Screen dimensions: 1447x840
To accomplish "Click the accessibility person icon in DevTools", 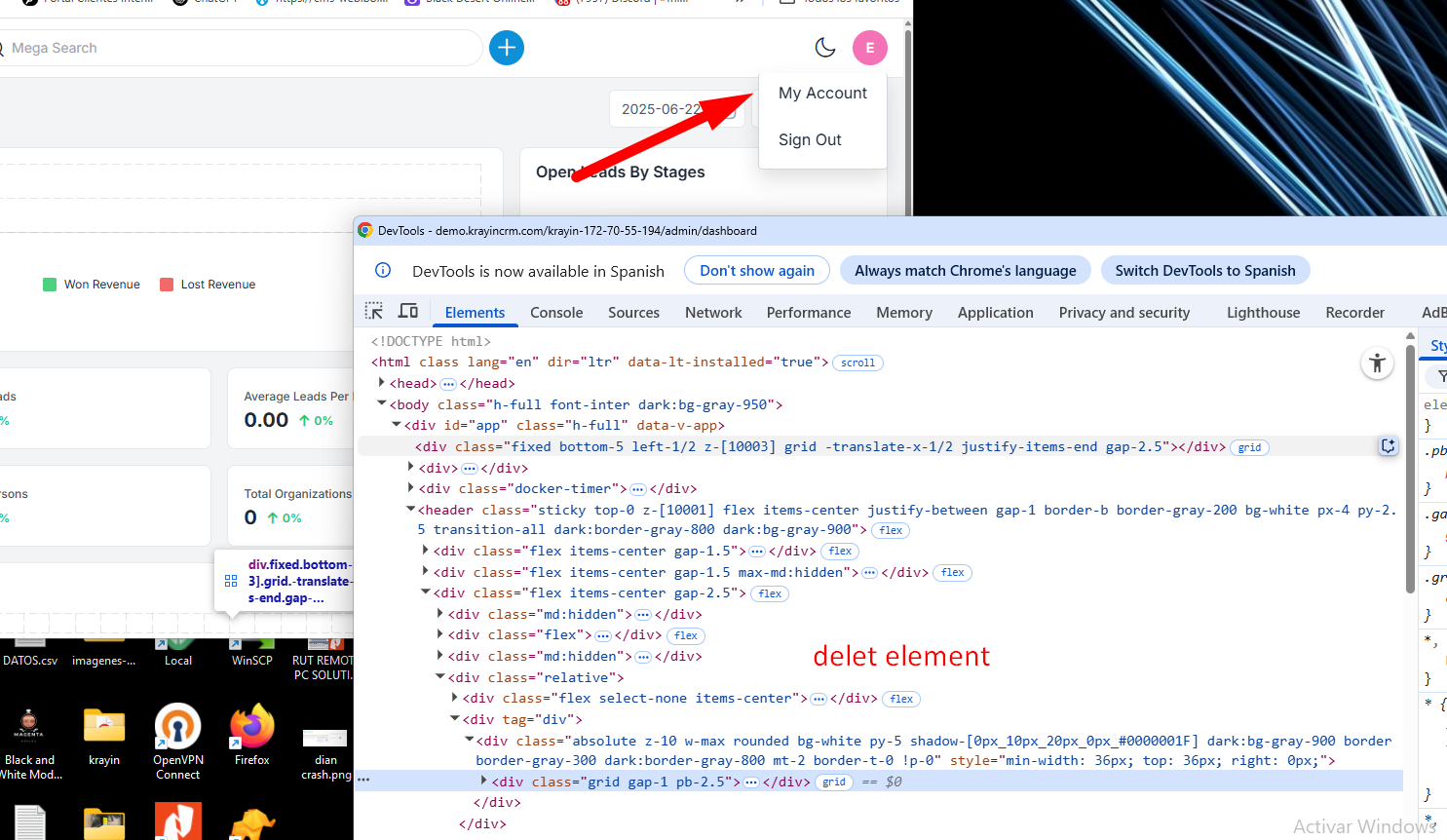I will click(1377, 363).
